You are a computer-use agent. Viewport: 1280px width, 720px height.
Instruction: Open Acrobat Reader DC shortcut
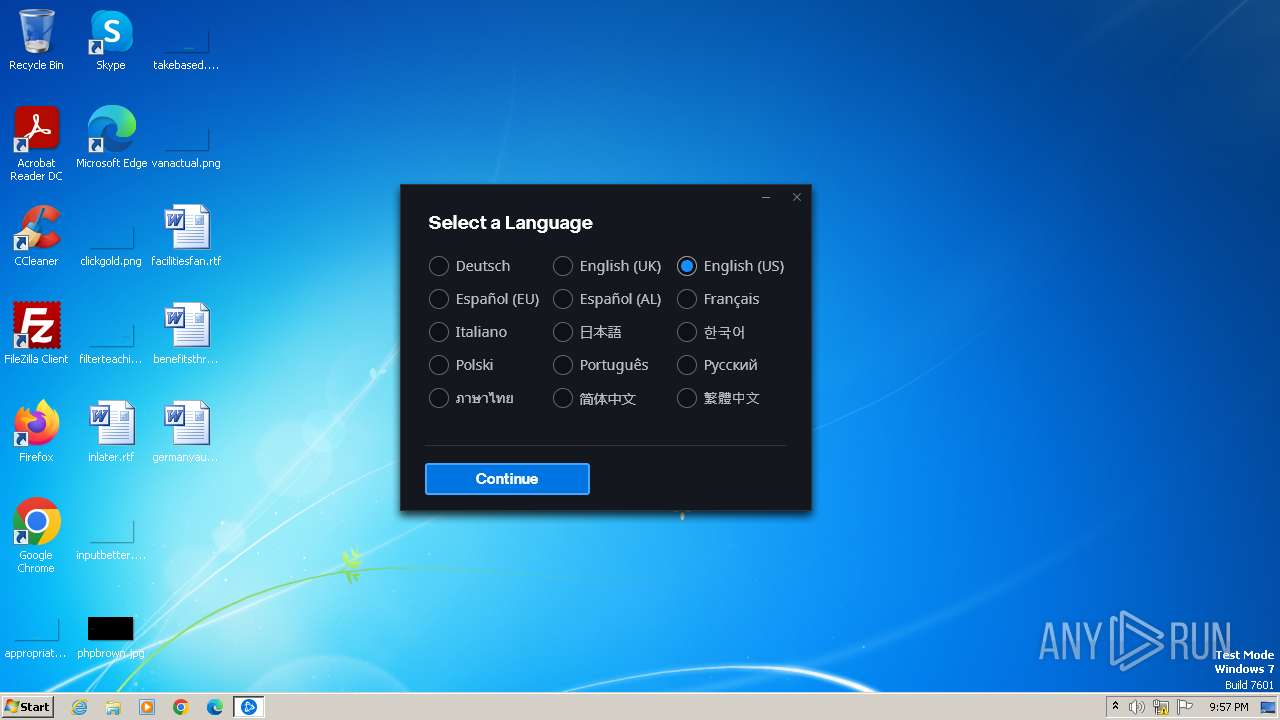[36, 144]
